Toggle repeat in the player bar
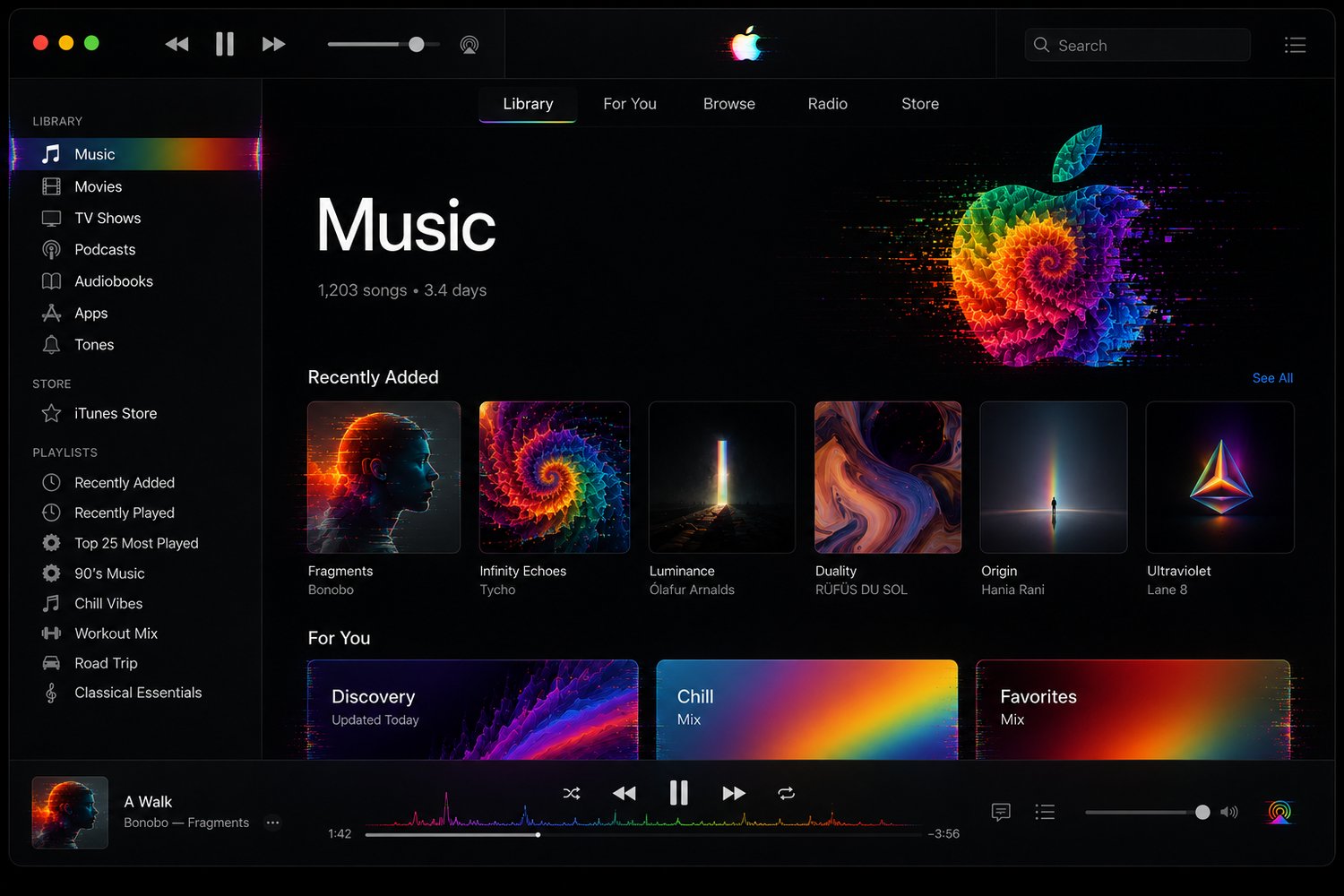The height and width of the screenshot is (896, 1344). (786, 793)
